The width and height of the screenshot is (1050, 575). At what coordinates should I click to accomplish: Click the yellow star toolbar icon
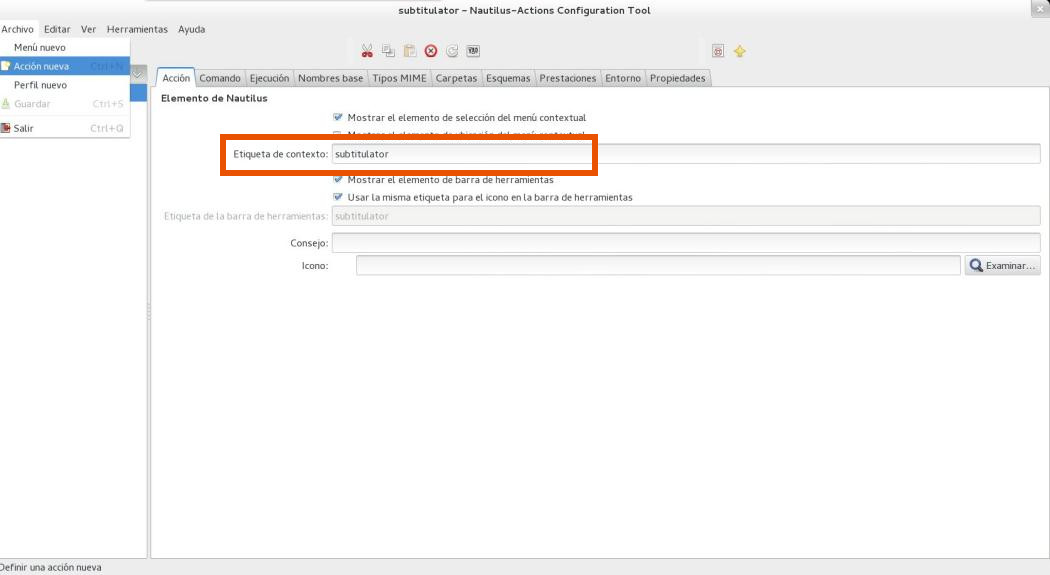point(739,51)
